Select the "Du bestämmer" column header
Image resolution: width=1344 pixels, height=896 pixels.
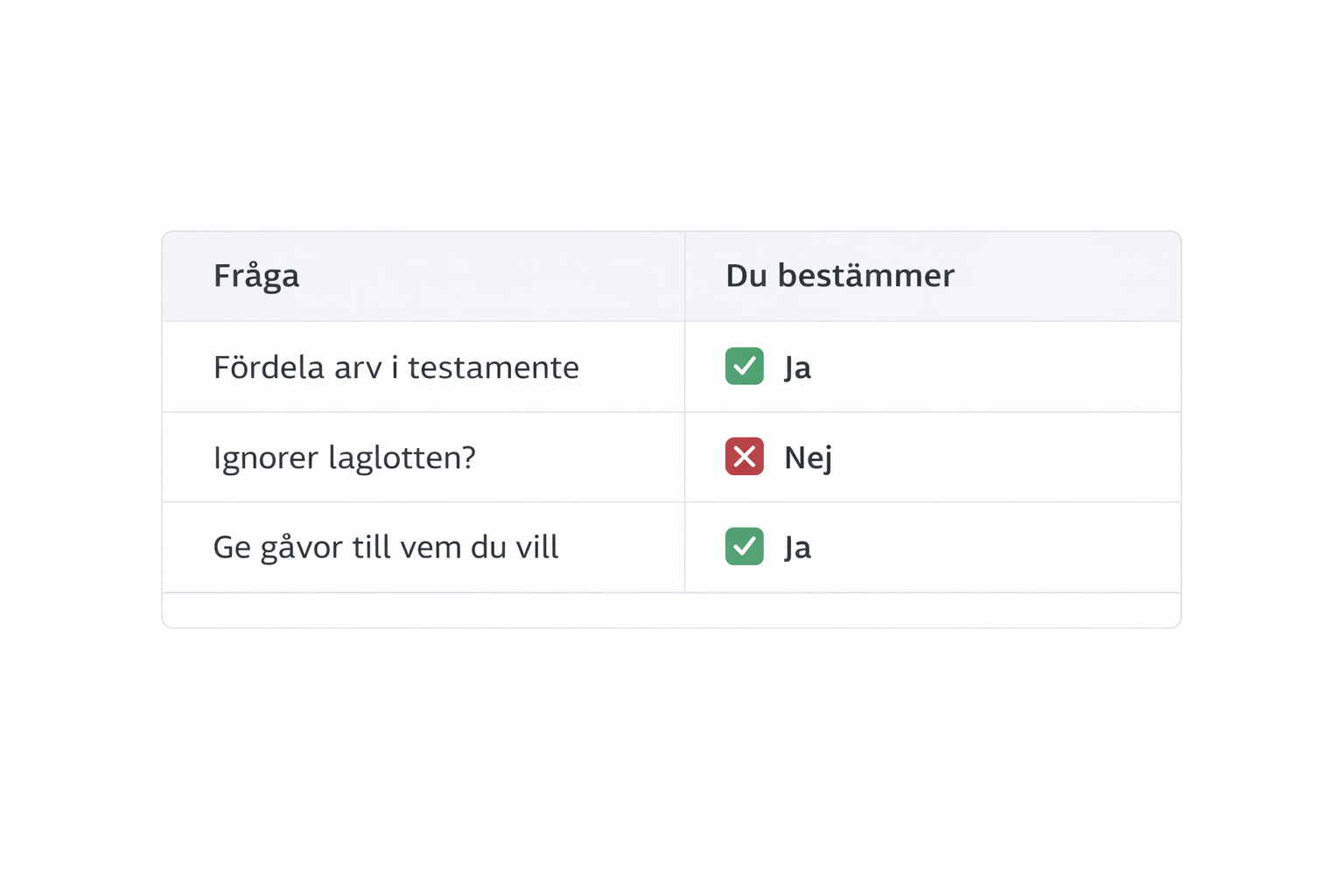pos(839,276)
